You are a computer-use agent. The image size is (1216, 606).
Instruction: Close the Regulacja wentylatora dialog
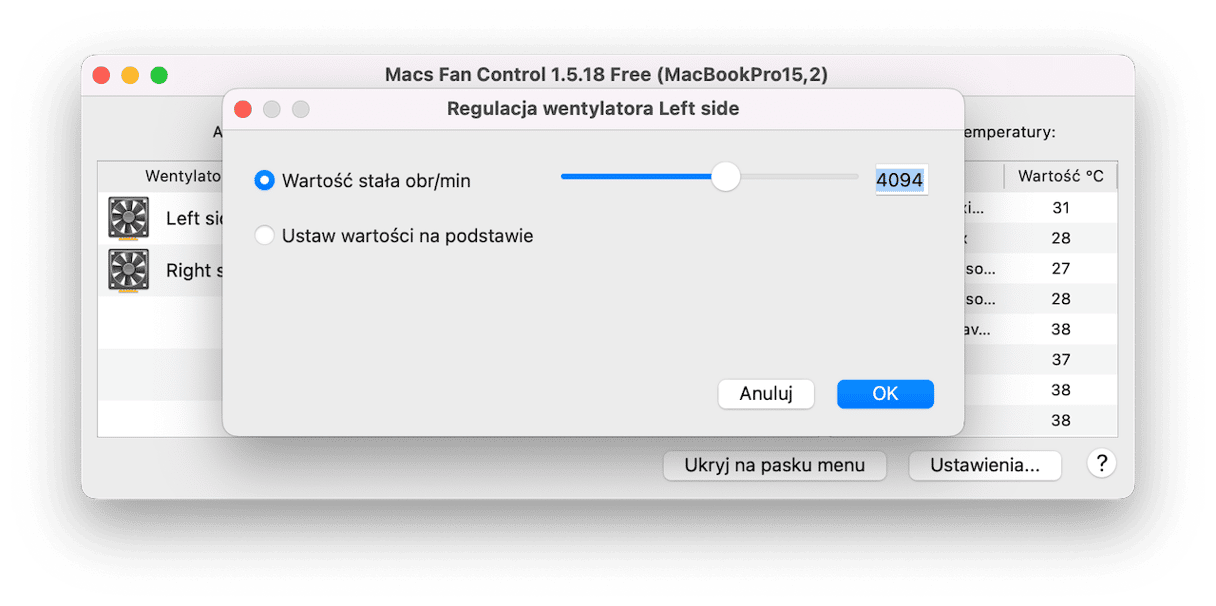coord(242,109)
